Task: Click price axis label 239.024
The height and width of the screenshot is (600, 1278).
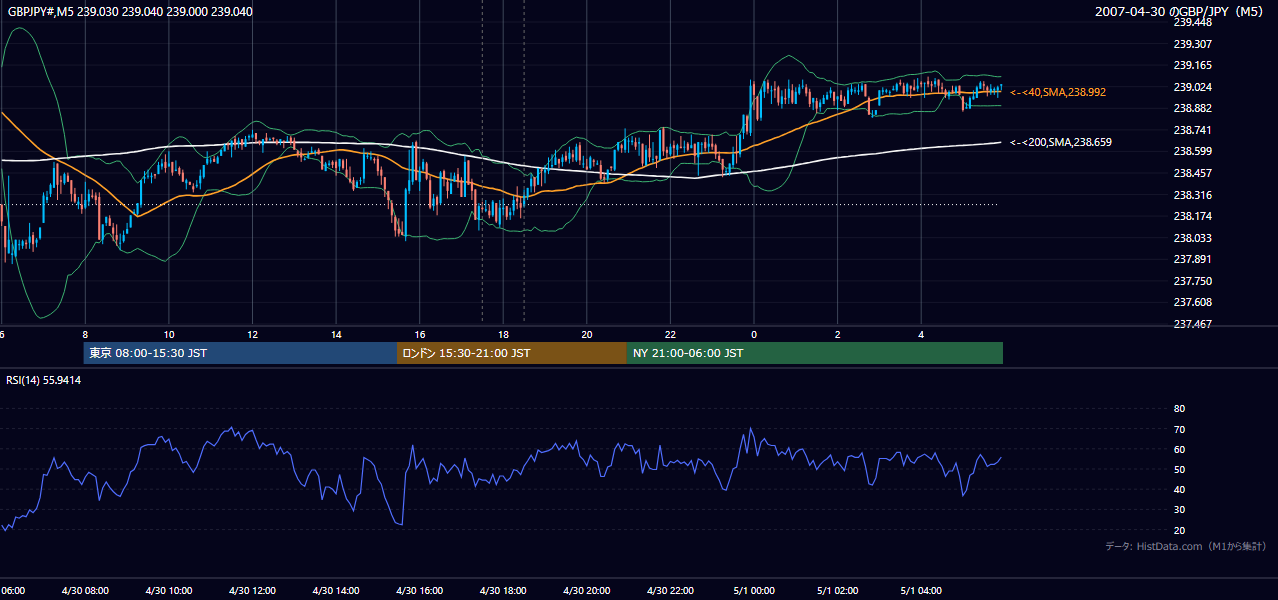Action: [x=1192, y=87]
